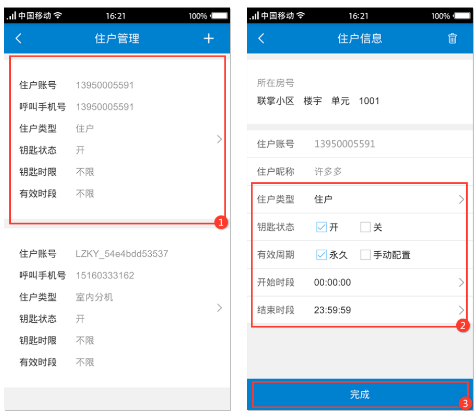
Task: Tap WiFi icon in left phone status bar
Action: coord(58,15)
